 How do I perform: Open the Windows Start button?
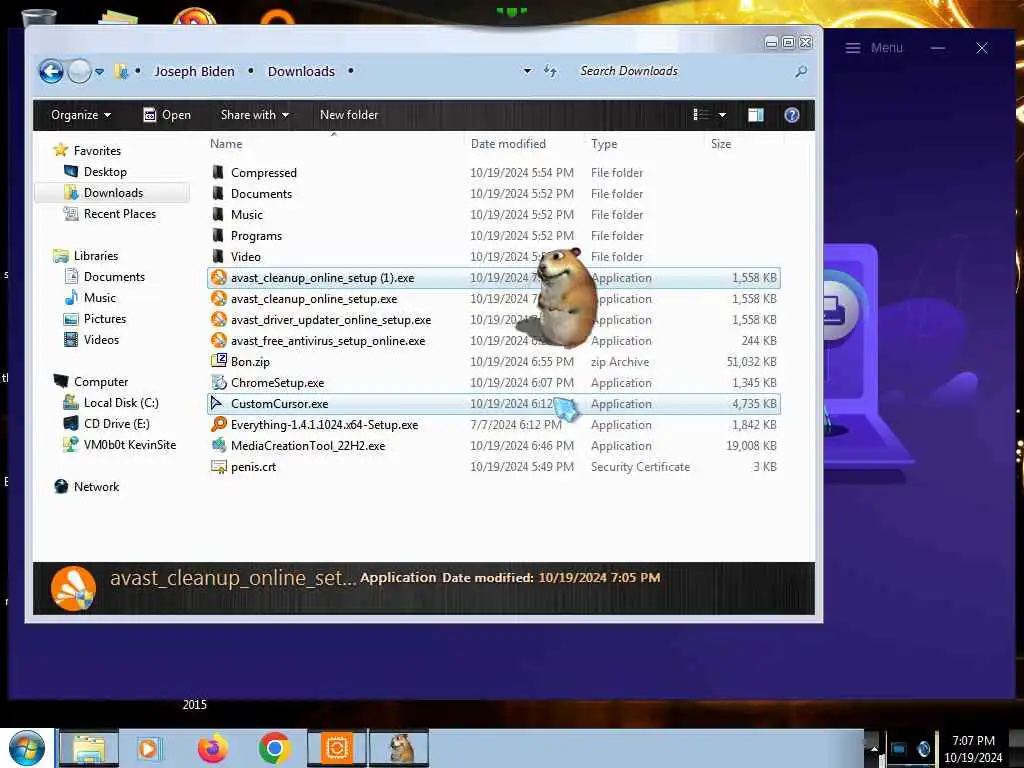[x=25, y=748]
